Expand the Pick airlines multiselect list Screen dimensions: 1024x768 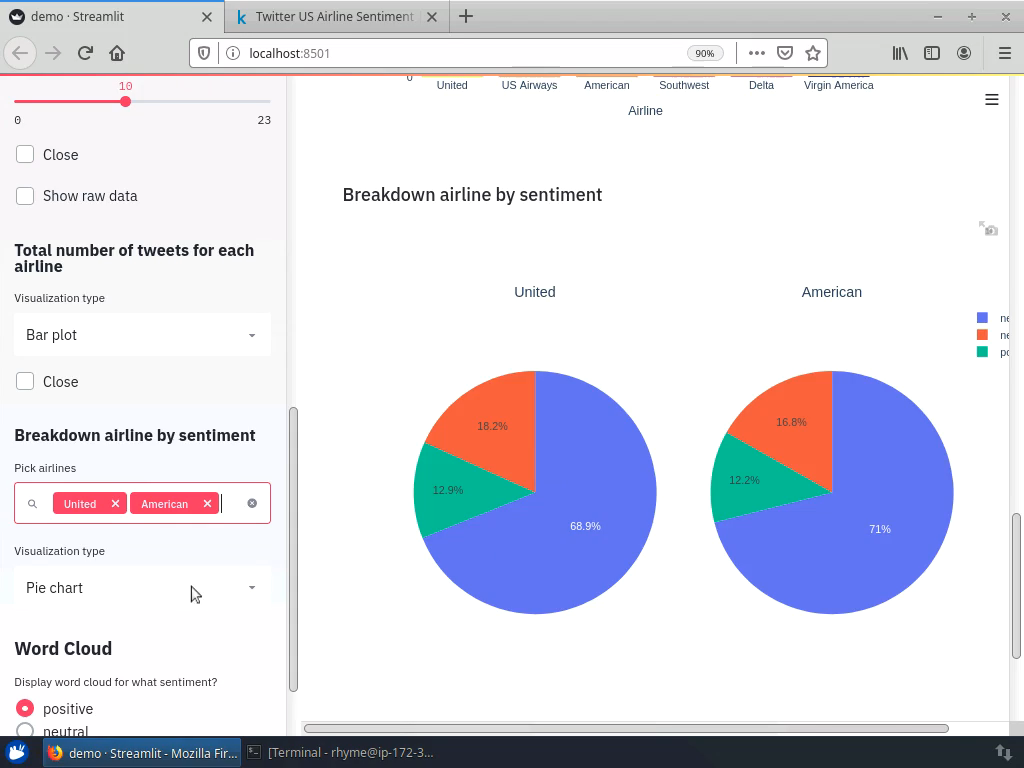pos(141,503)
